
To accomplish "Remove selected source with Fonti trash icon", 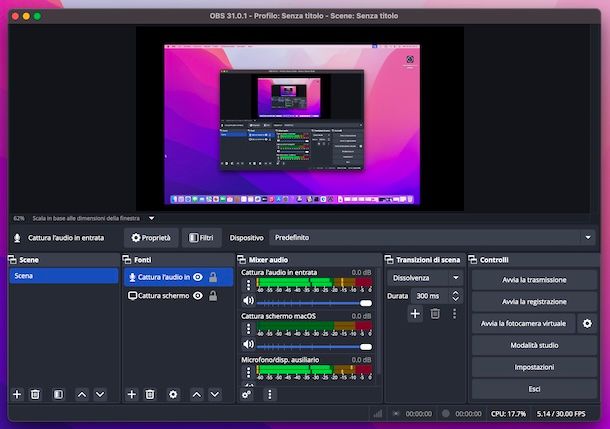I will click(x=150, y=394).
